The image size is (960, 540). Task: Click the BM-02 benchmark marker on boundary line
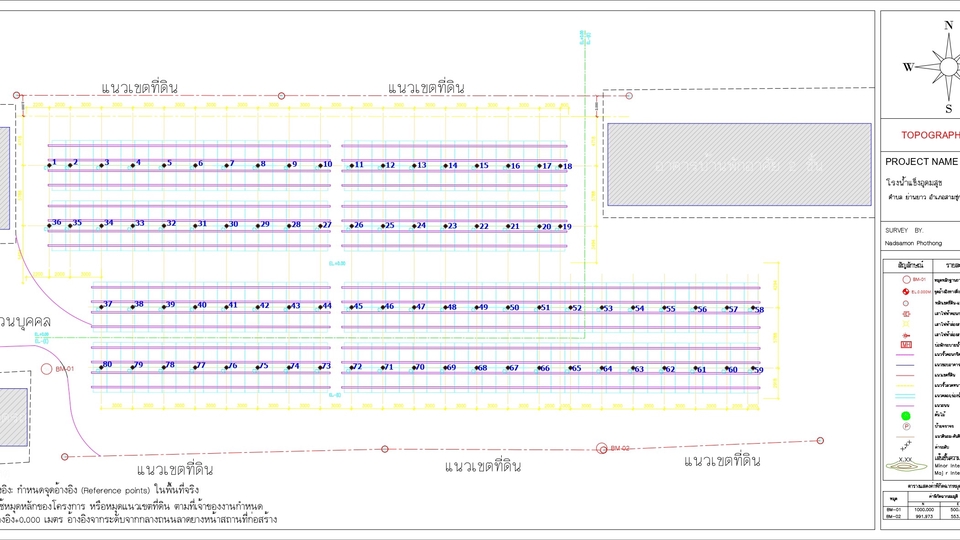coord(601,448)
